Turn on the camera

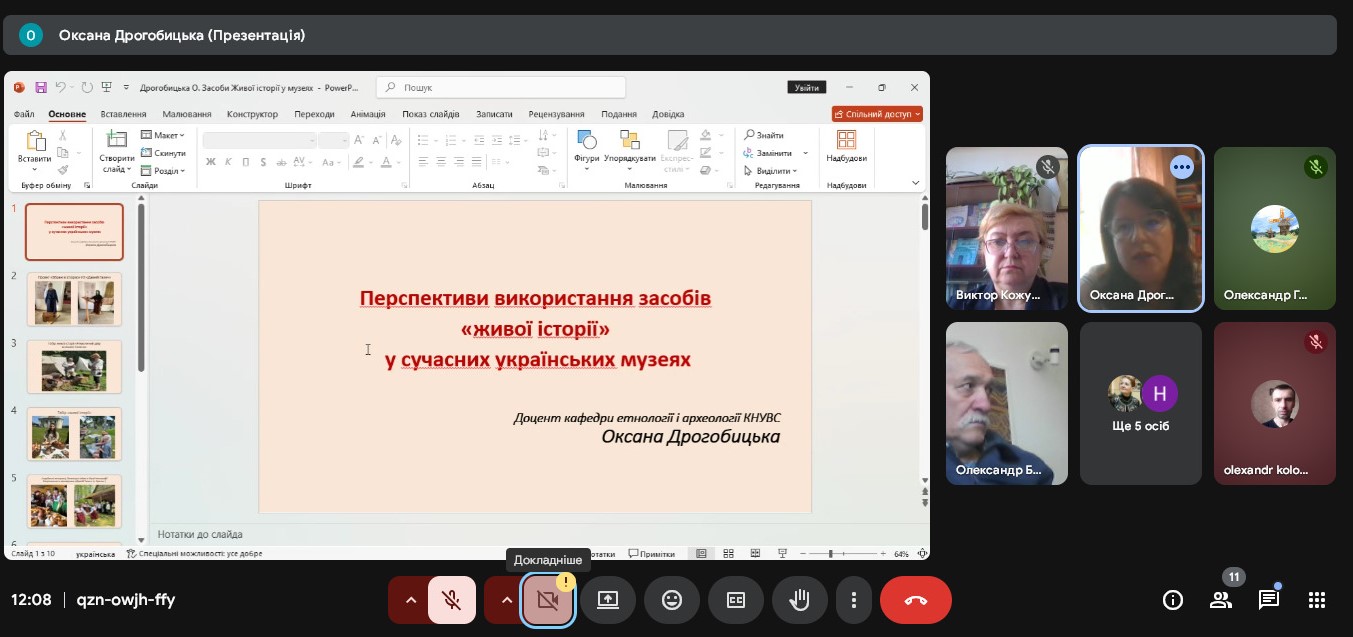tap(547, 600)
